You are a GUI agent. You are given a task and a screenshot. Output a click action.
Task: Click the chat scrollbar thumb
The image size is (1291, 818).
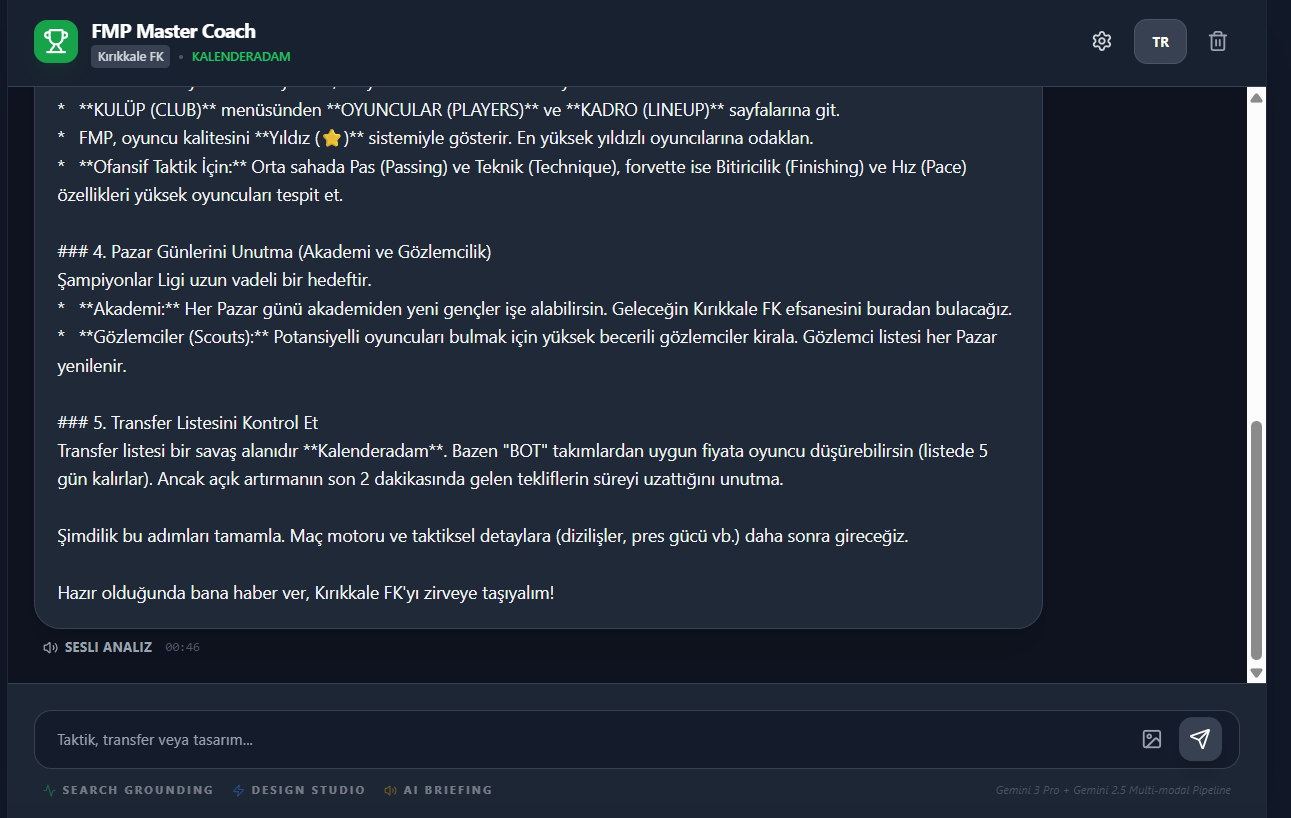coord(1257,540)
